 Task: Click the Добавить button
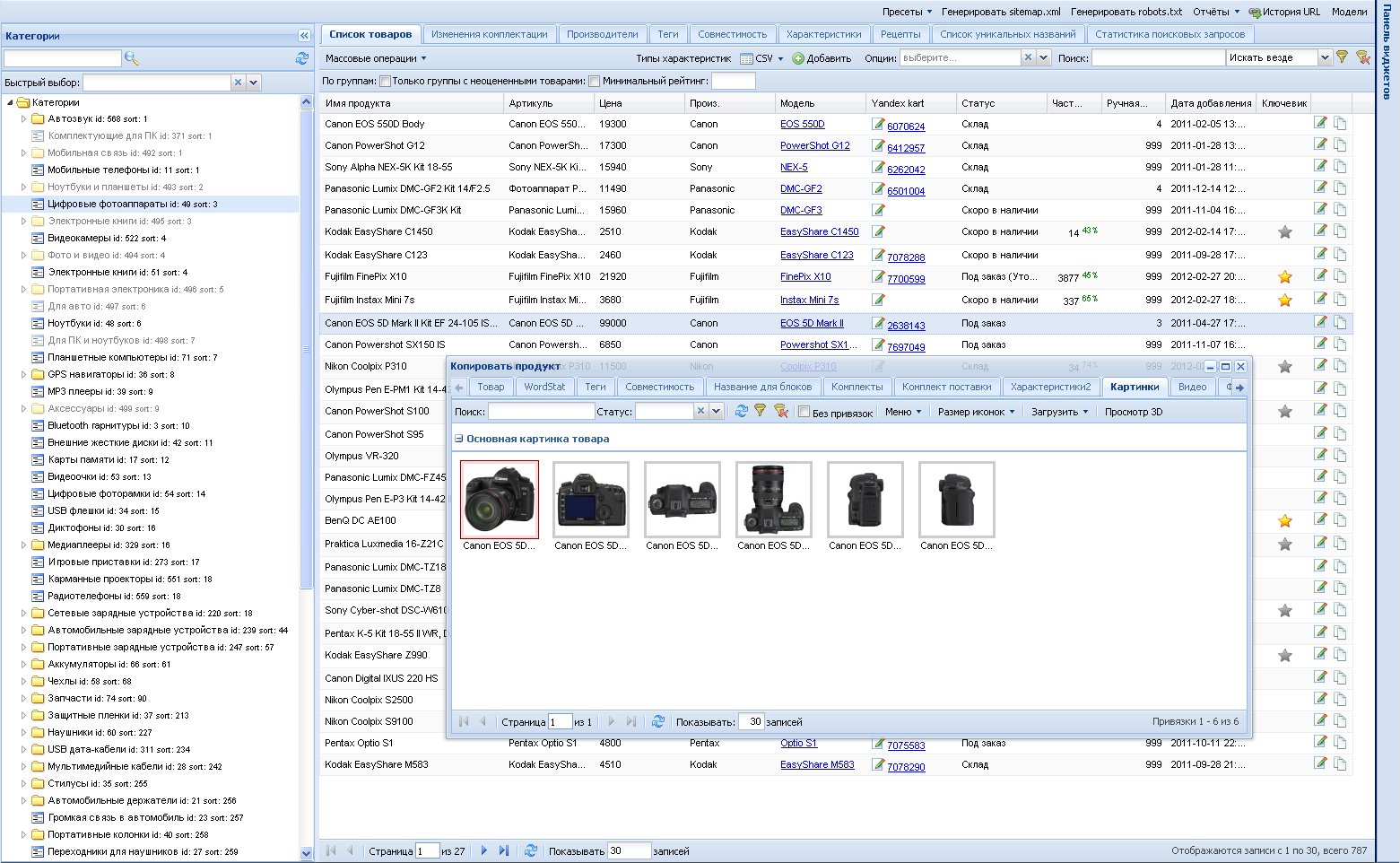[822, 58]
